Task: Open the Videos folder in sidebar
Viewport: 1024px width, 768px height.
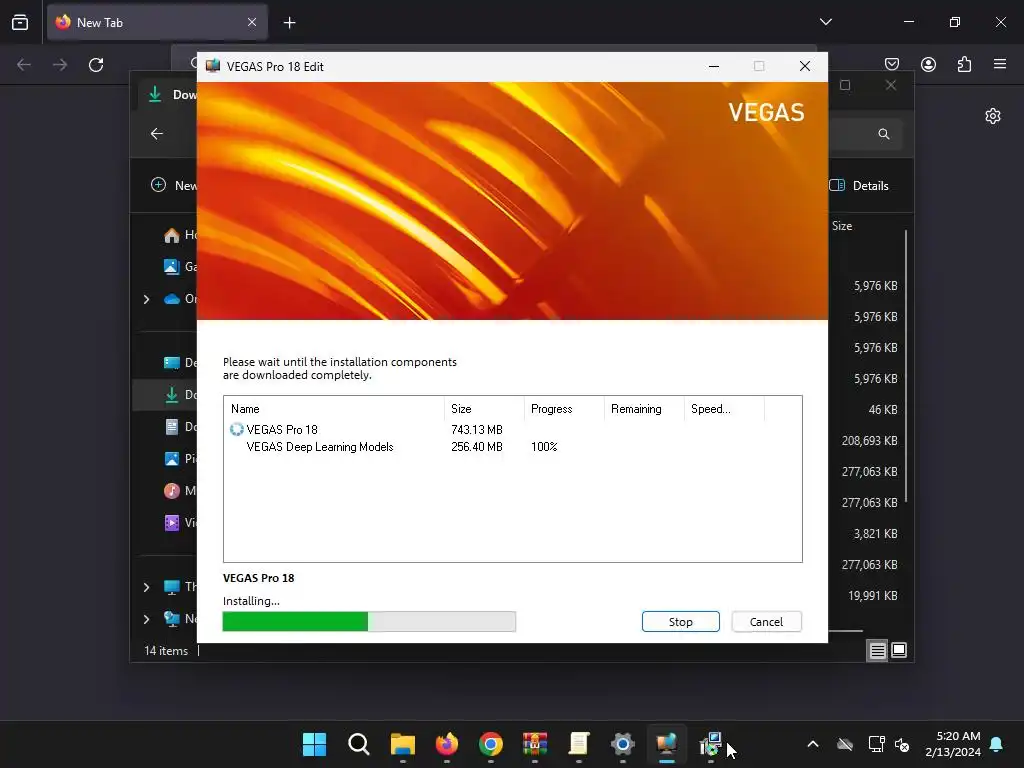Action: coord(180,522)
